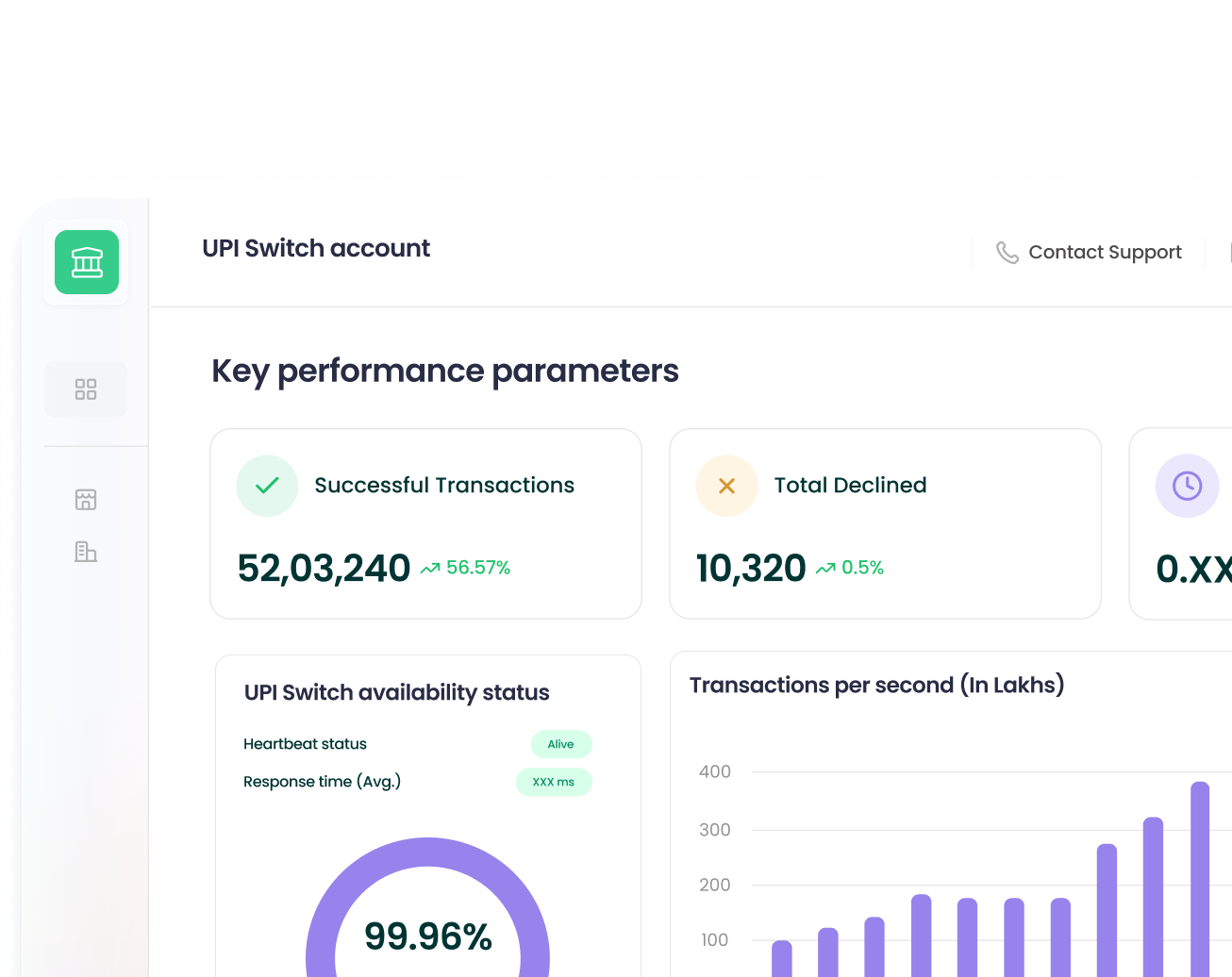The width and height of the screenshot is (1232, 977).
Task: Click the UPI Switch account title
Action: tap(316, 248)
